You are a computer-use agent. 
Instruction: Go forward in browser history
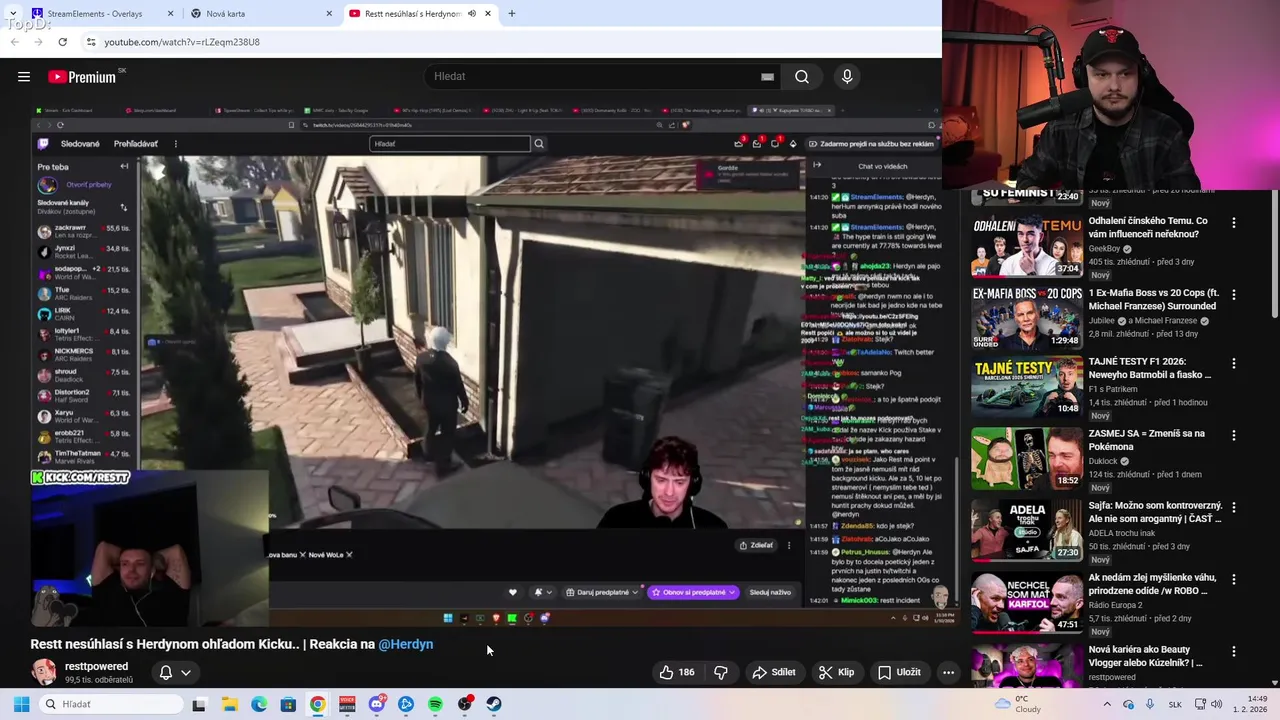[38, 42]
